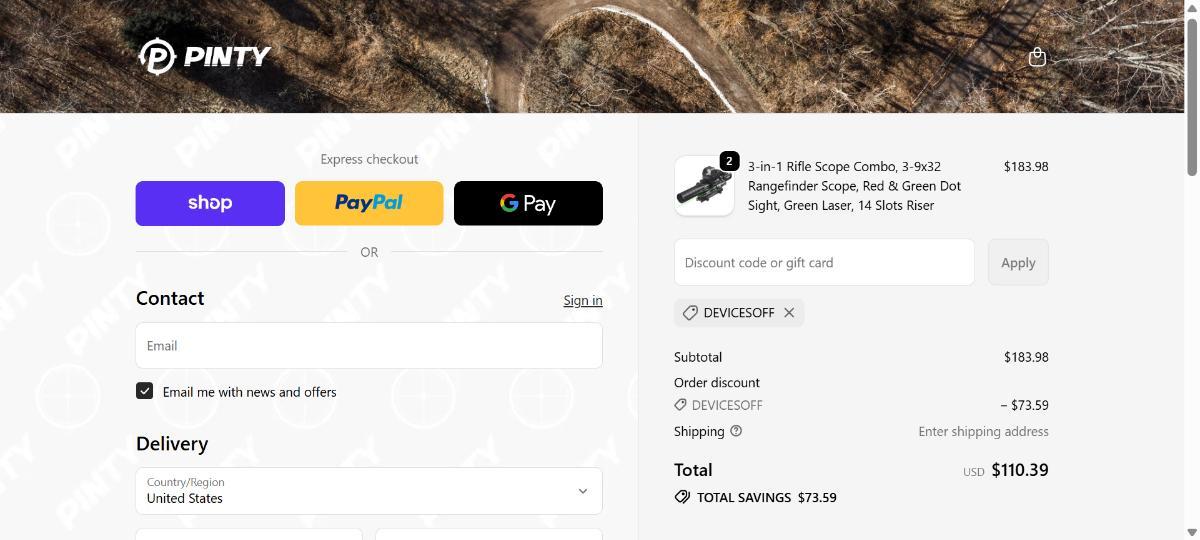Click the rifle scope product thumbnail

coord(702,188)
